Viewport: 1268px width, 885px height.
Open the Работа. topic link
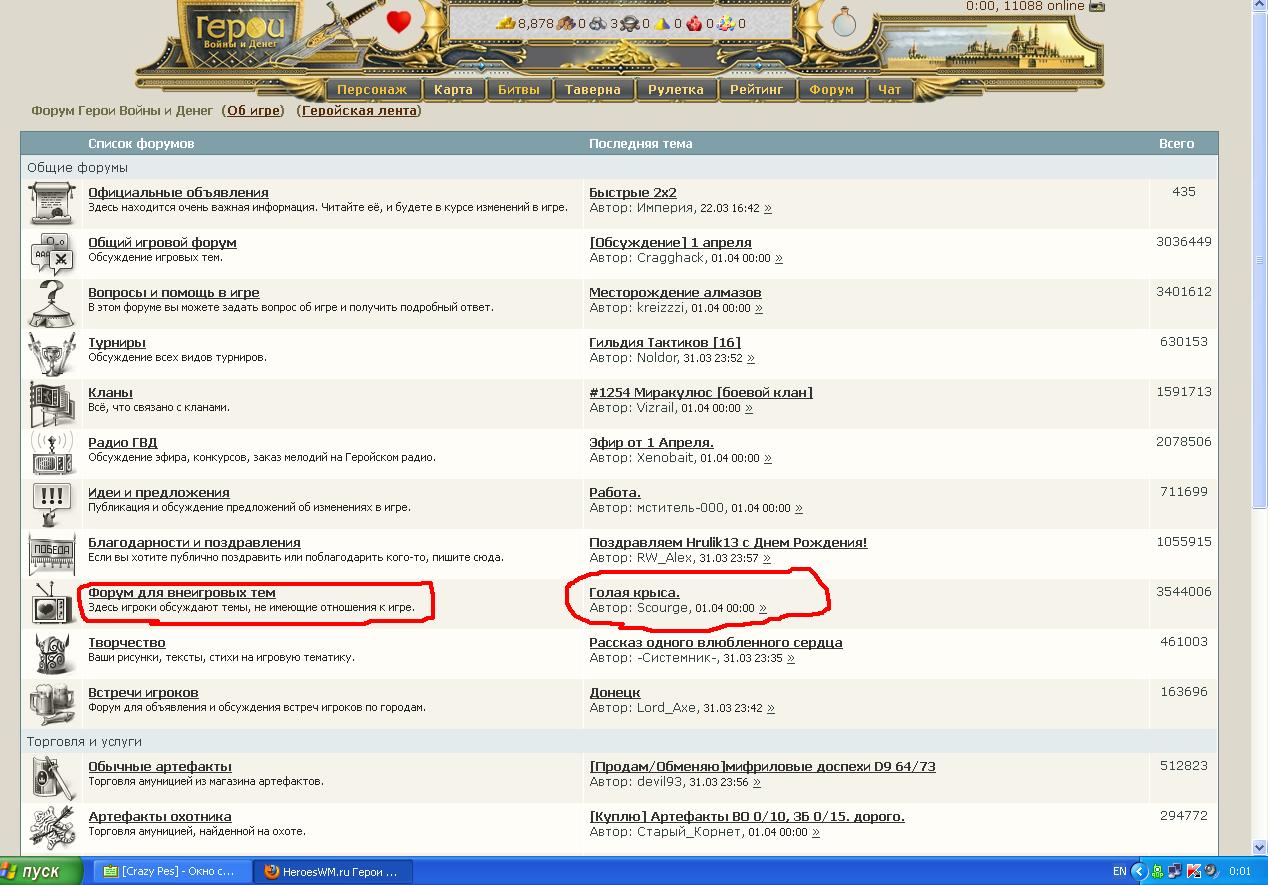pos(615,492)
